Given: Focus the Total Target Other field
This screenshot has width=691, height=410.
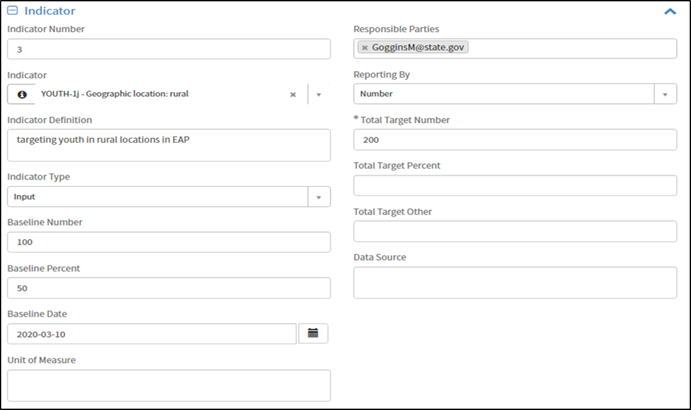Looking at the screenshot, I should pyautogui.click(x=515, y=231).
